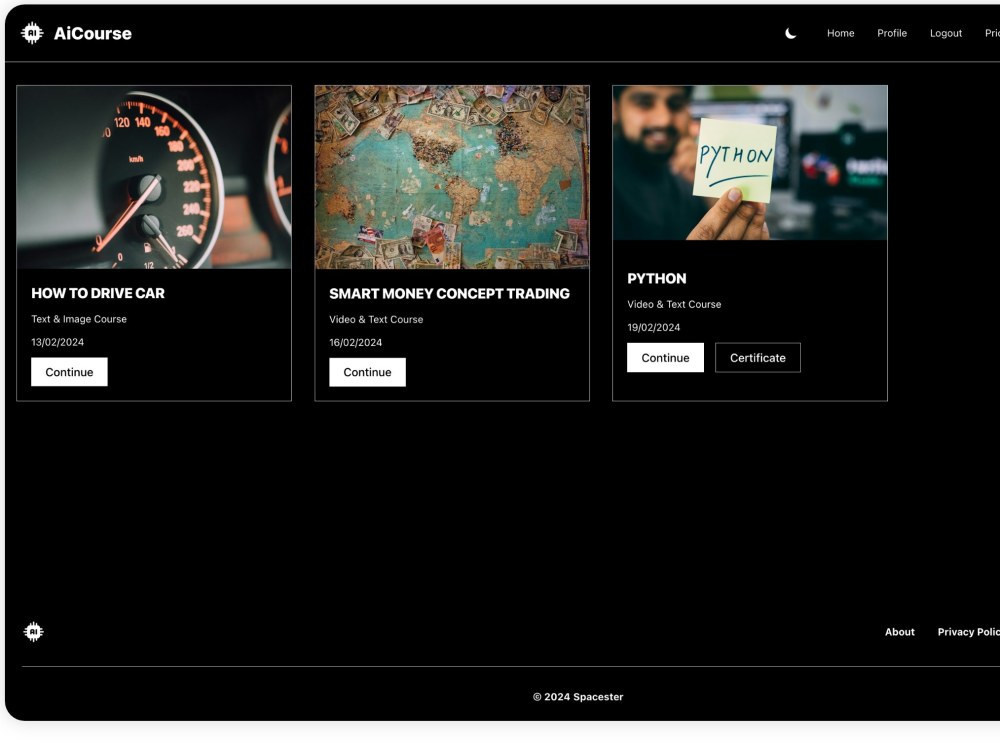This screenshot has height=750, width=1000.
Task: Click the date 16/02/2024
Action: 355,342
